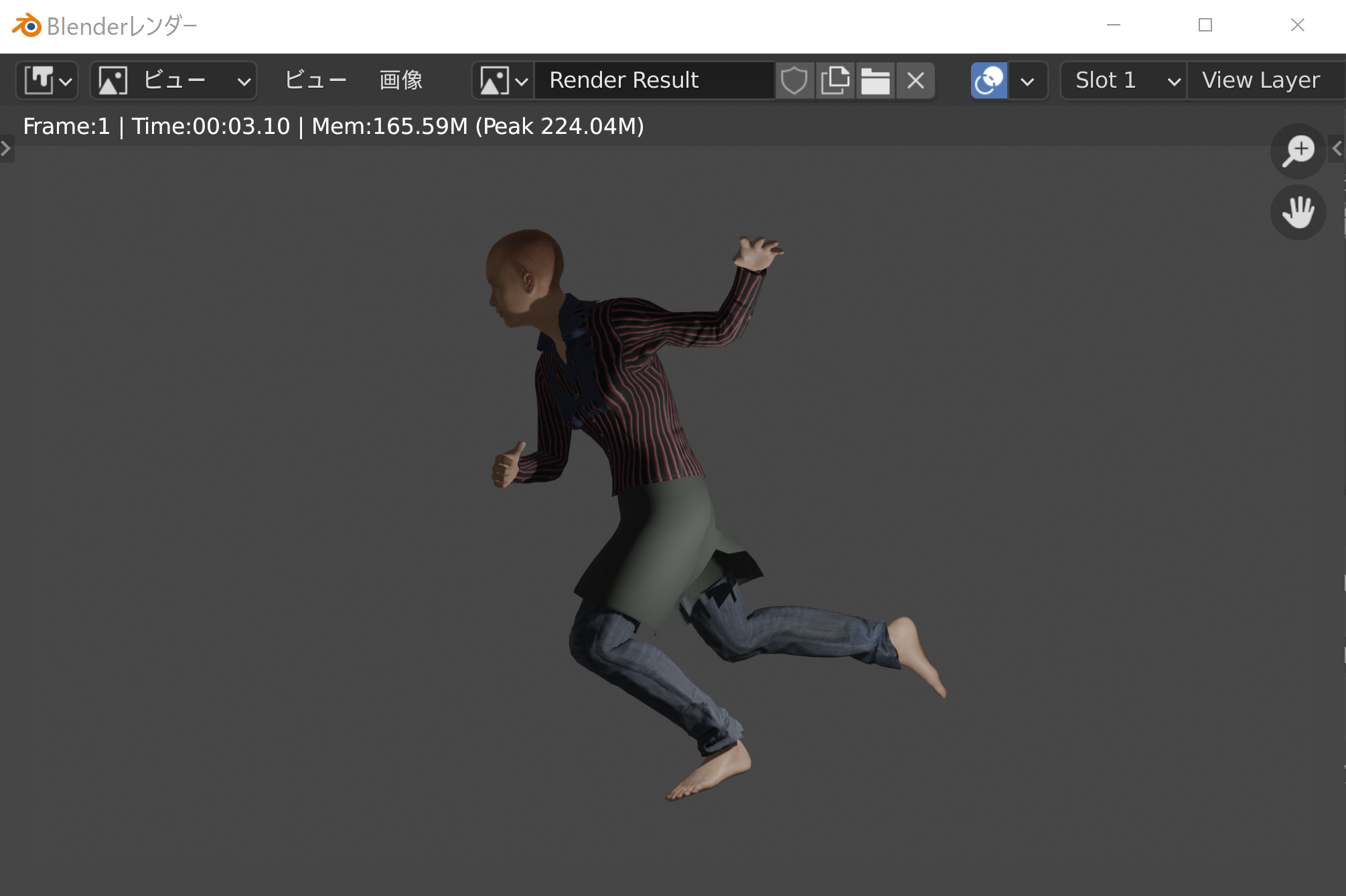Toggle the left sidebar panel arrow

(7, 148)
